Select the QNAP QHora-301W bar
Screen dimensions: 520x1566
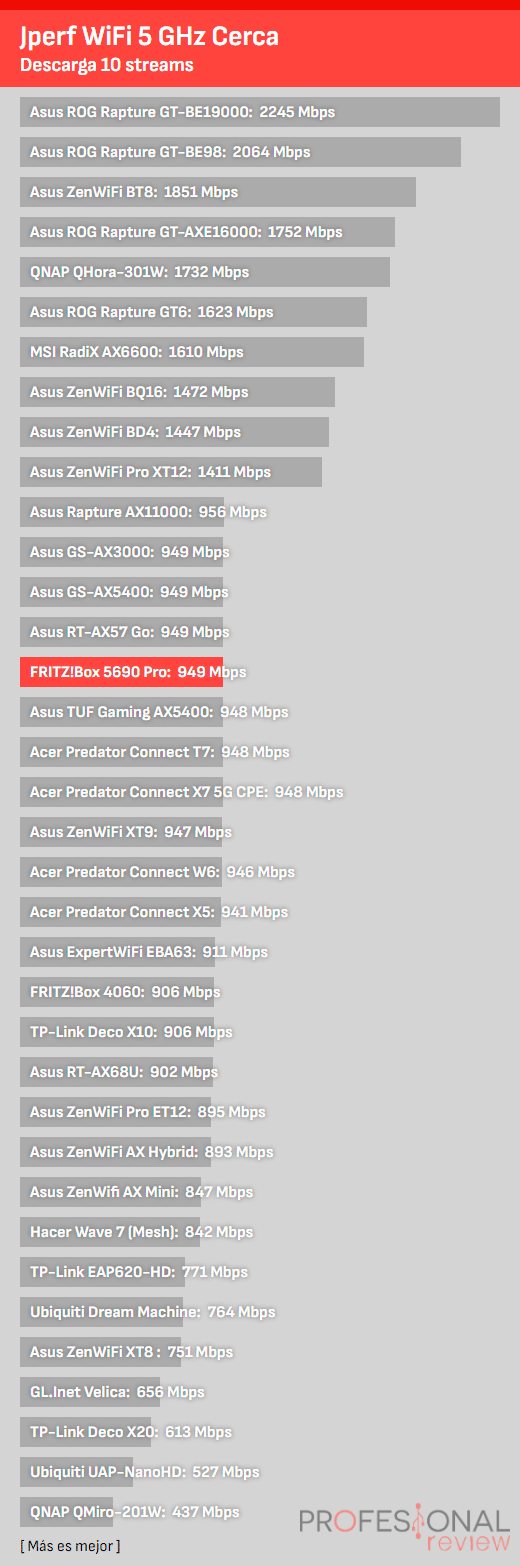click(x=205, y=272)
